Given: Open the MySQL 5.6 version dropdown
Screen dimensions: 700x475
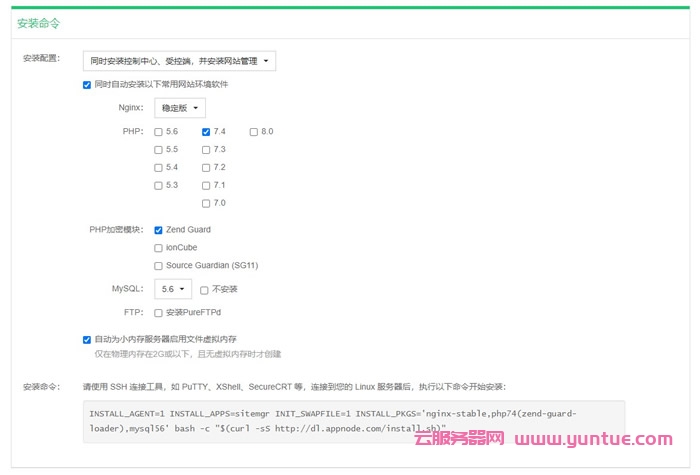Looking at the screenshot, I should pos(172,289).
